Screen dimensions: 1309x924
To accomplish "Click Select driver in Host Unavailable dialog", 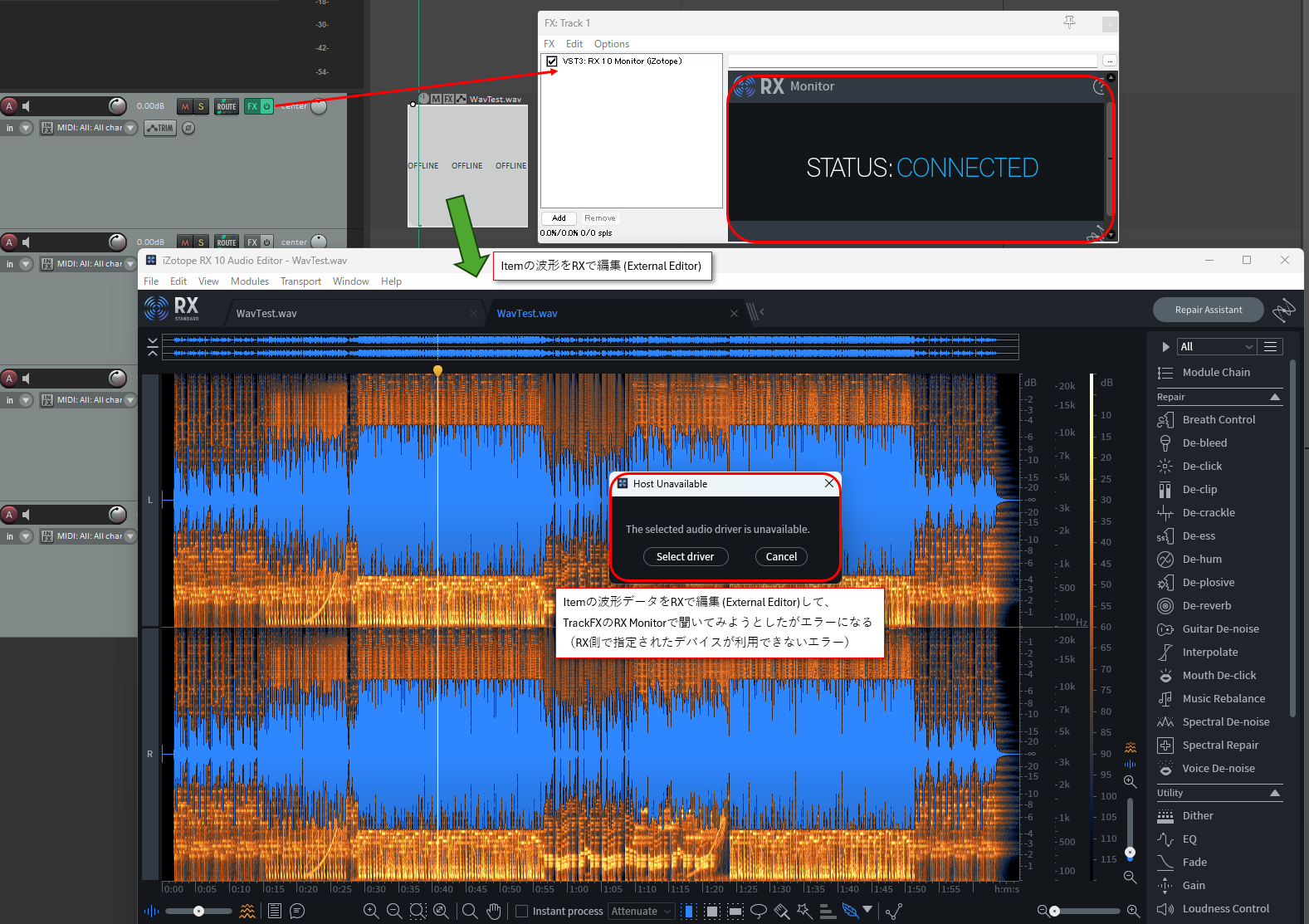I will (685, 556).
